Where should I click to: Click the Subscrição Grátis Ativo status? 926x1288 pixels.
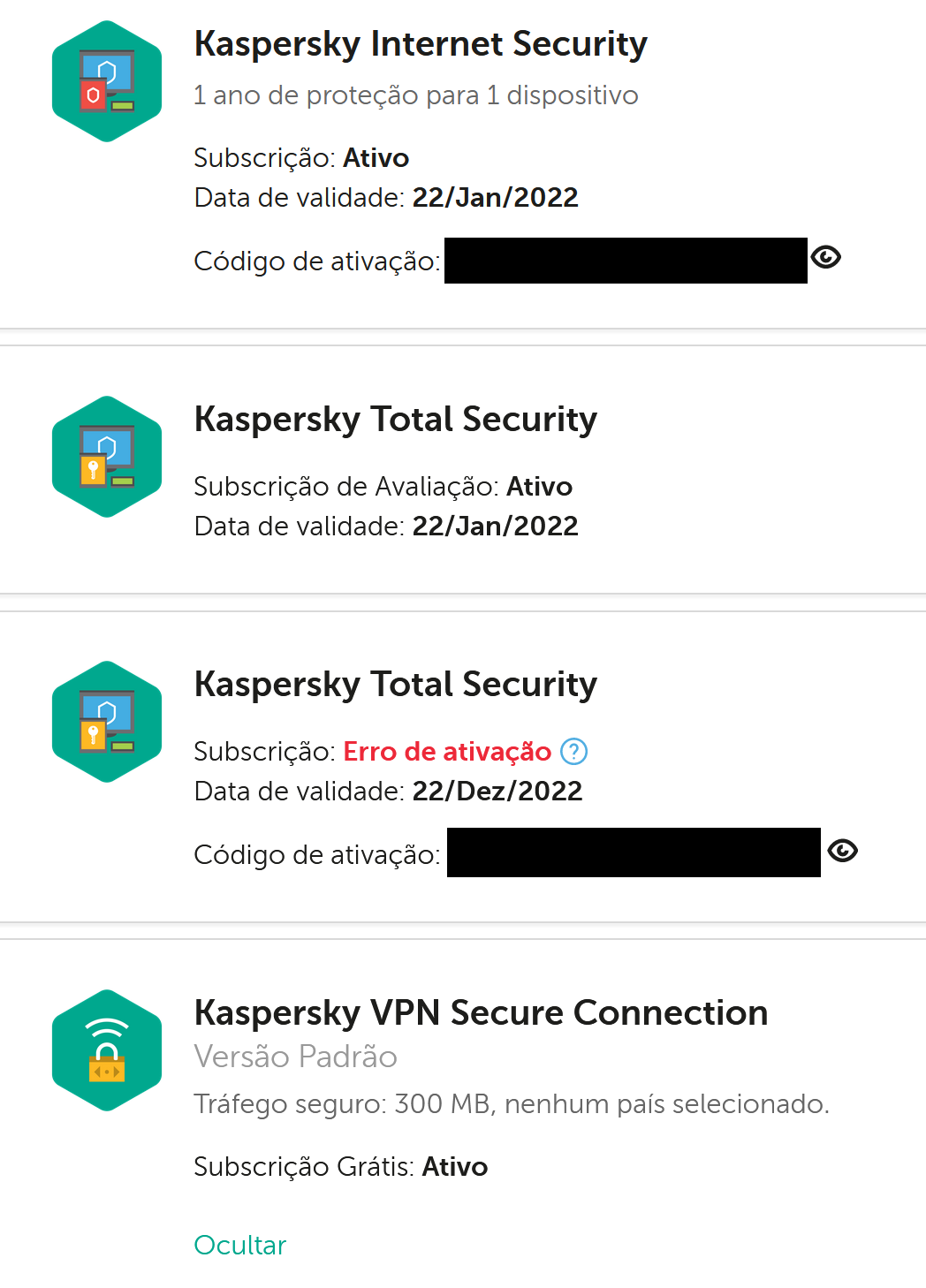point(341,1167)
